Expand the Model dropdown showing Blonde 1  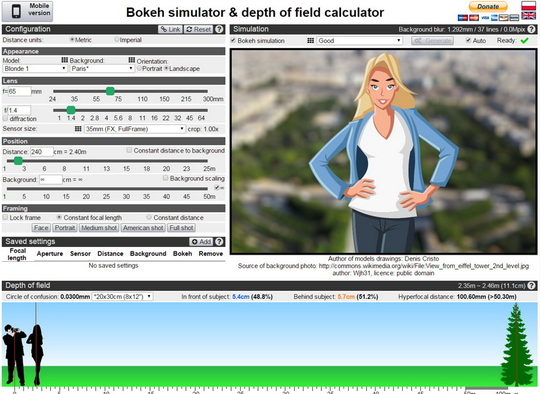click(35, 69)
